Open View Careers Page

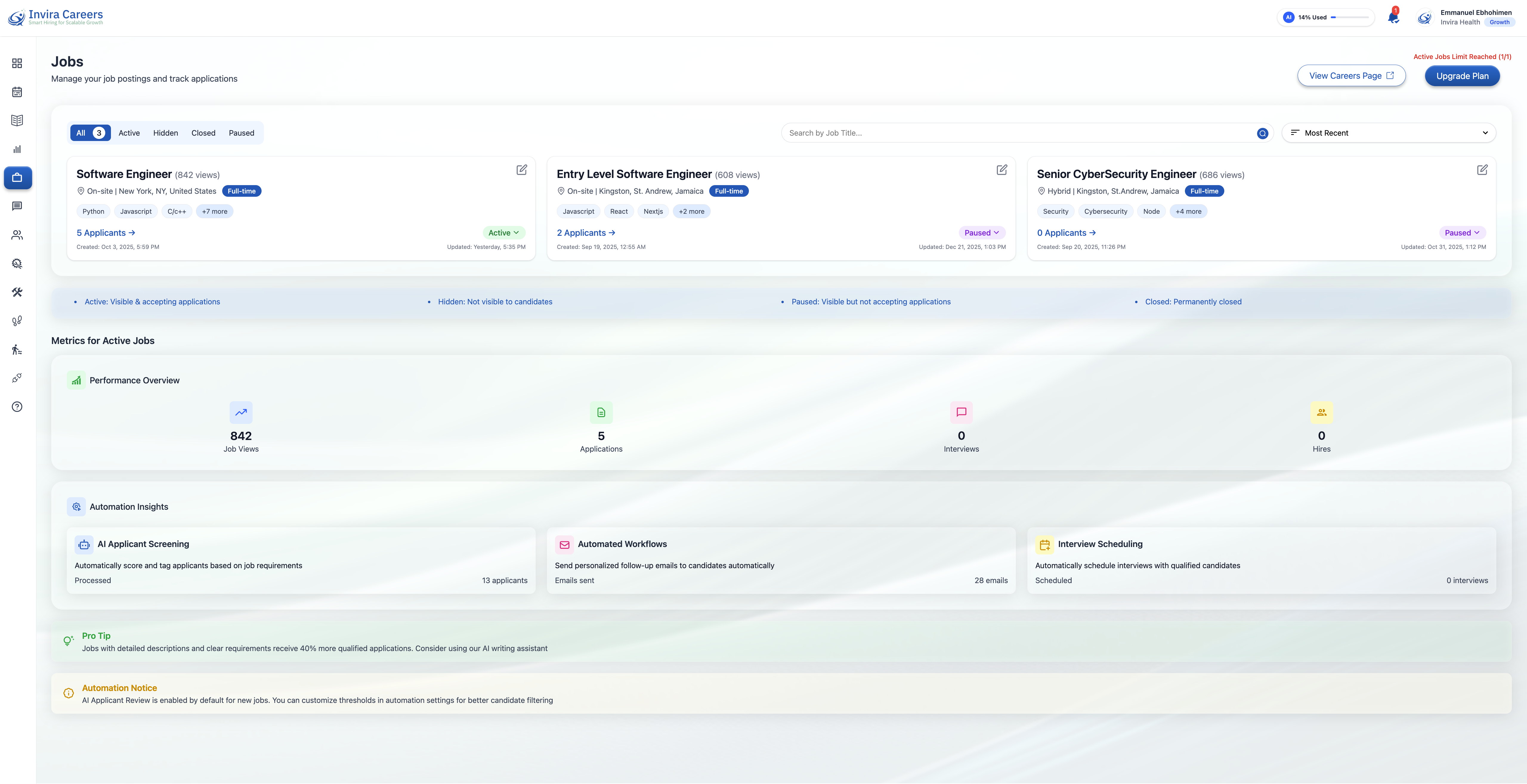click(x=1351, y=75)
